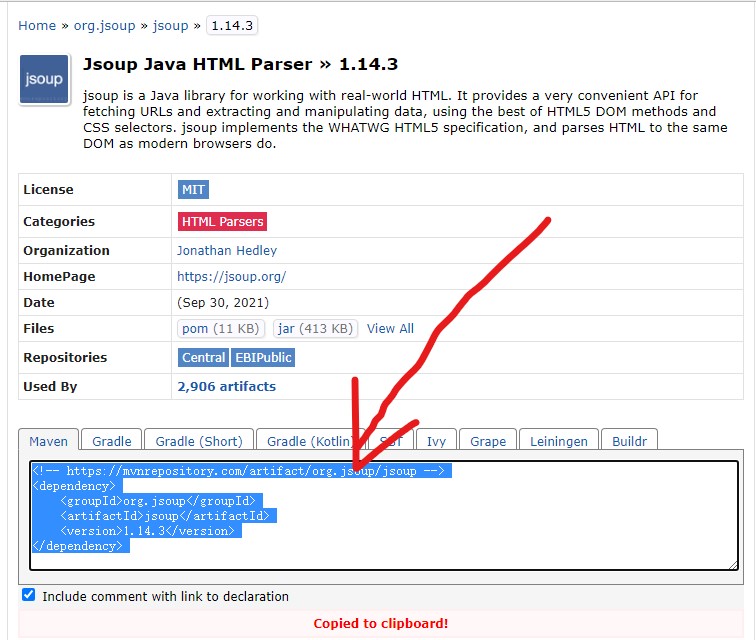756x640 pixels.
Task: Click the textarea resize handle corner
Action: pyautogui.click(x=733, y=565)
